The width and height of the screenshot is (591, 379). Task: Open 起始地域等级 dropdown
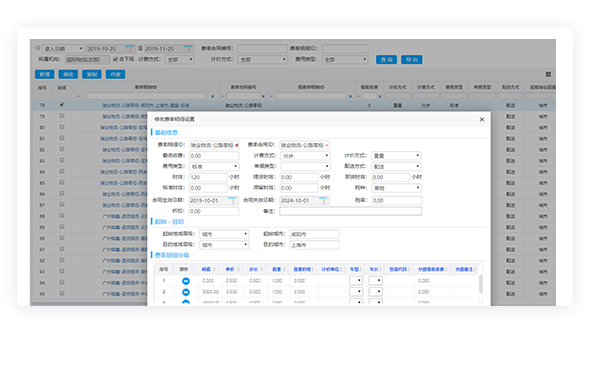[x=224, y=234]
